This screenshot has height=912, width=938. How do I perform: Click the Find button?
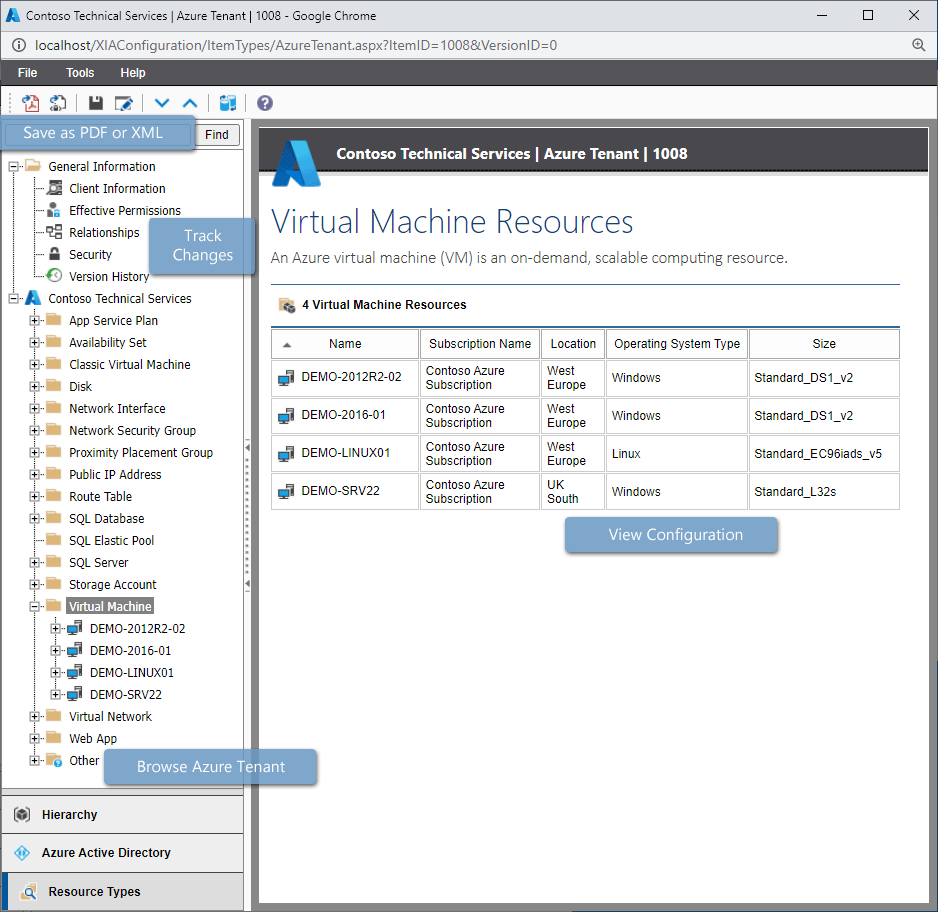point(217,135)
